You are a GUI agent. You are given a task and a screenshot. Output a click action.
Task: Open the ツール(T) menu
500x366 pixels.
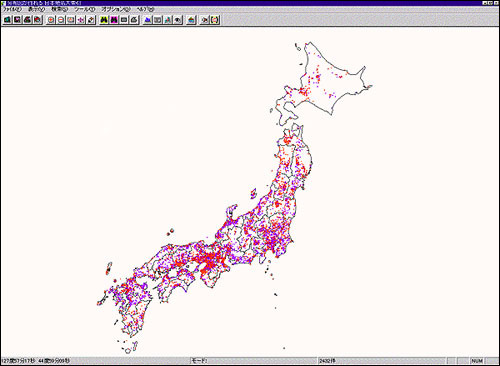pyautogui.click(x=85, y=9)
